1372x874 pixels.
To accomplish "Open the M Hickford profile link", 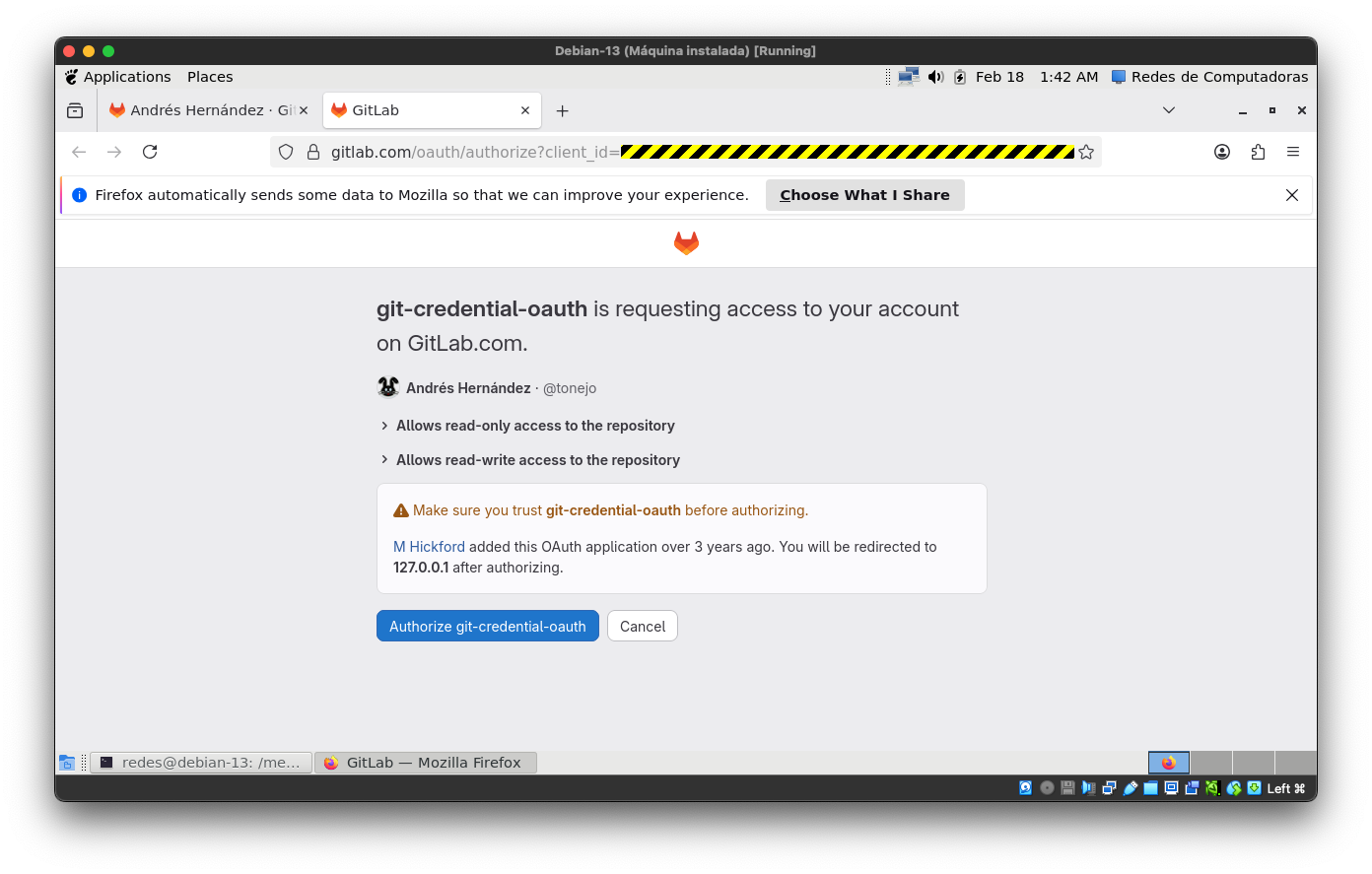I will (429, 547).
